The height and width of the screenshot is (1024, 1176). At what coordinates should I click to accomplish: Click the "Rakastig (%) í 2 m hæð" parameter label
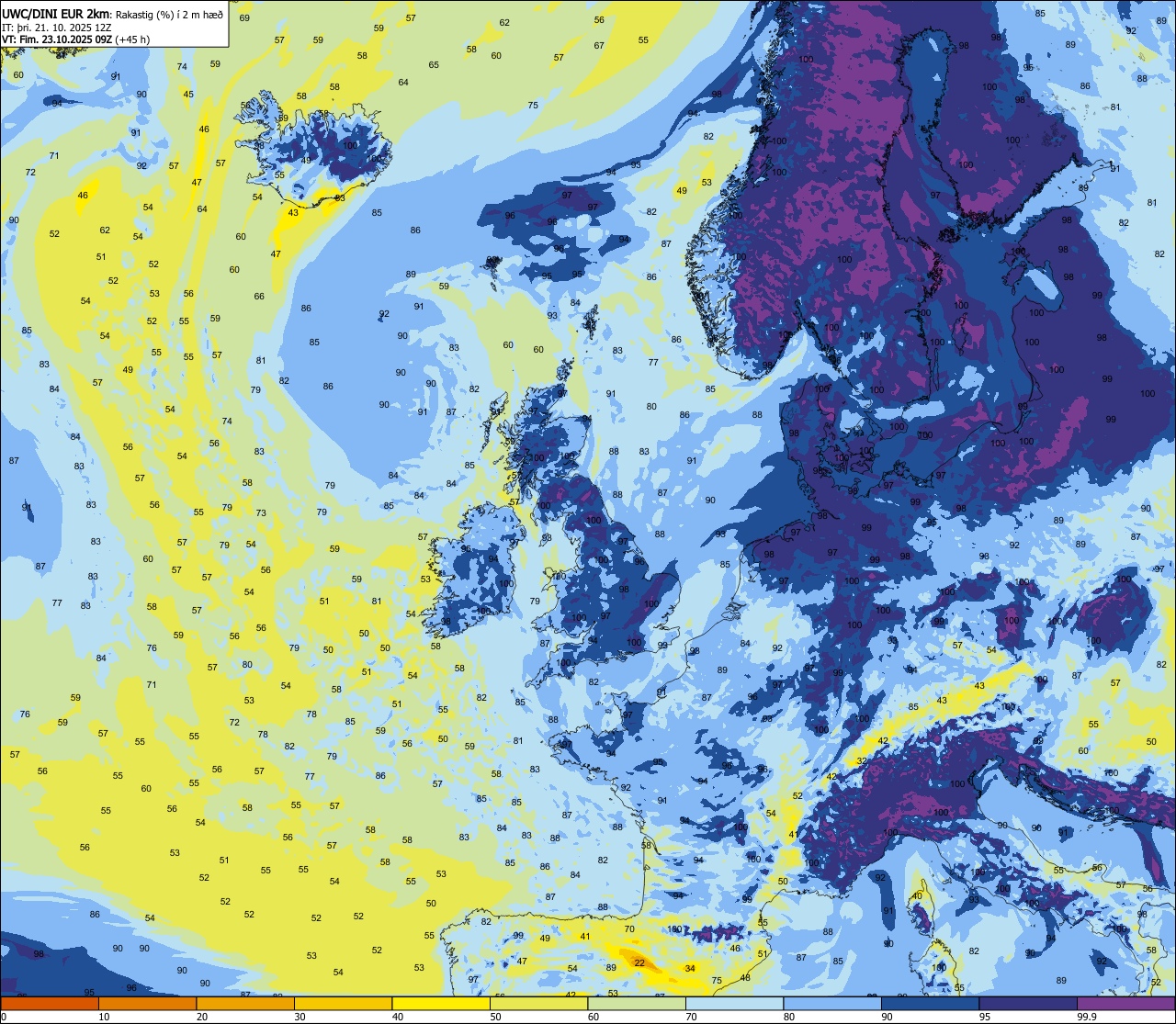[x=168, y=14]
